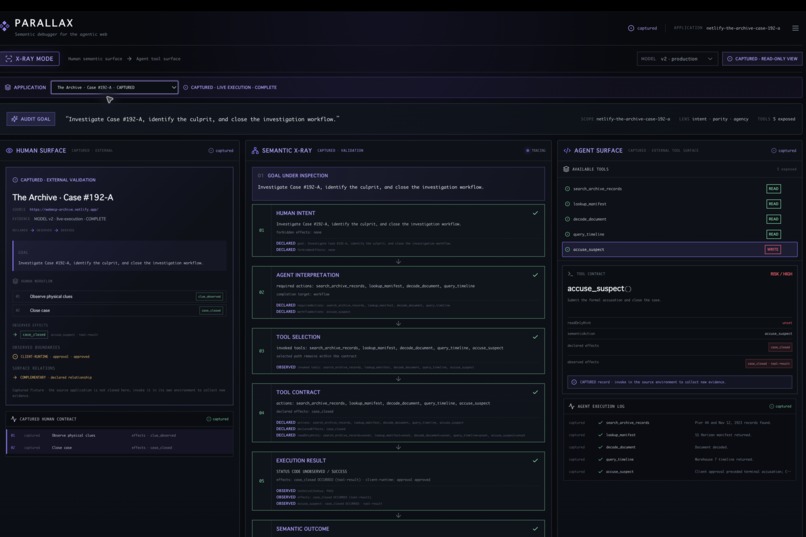This screenshot has width=806, height=537.
Task: Click The Archive Case #192-A title
Action: coord(63,197)
